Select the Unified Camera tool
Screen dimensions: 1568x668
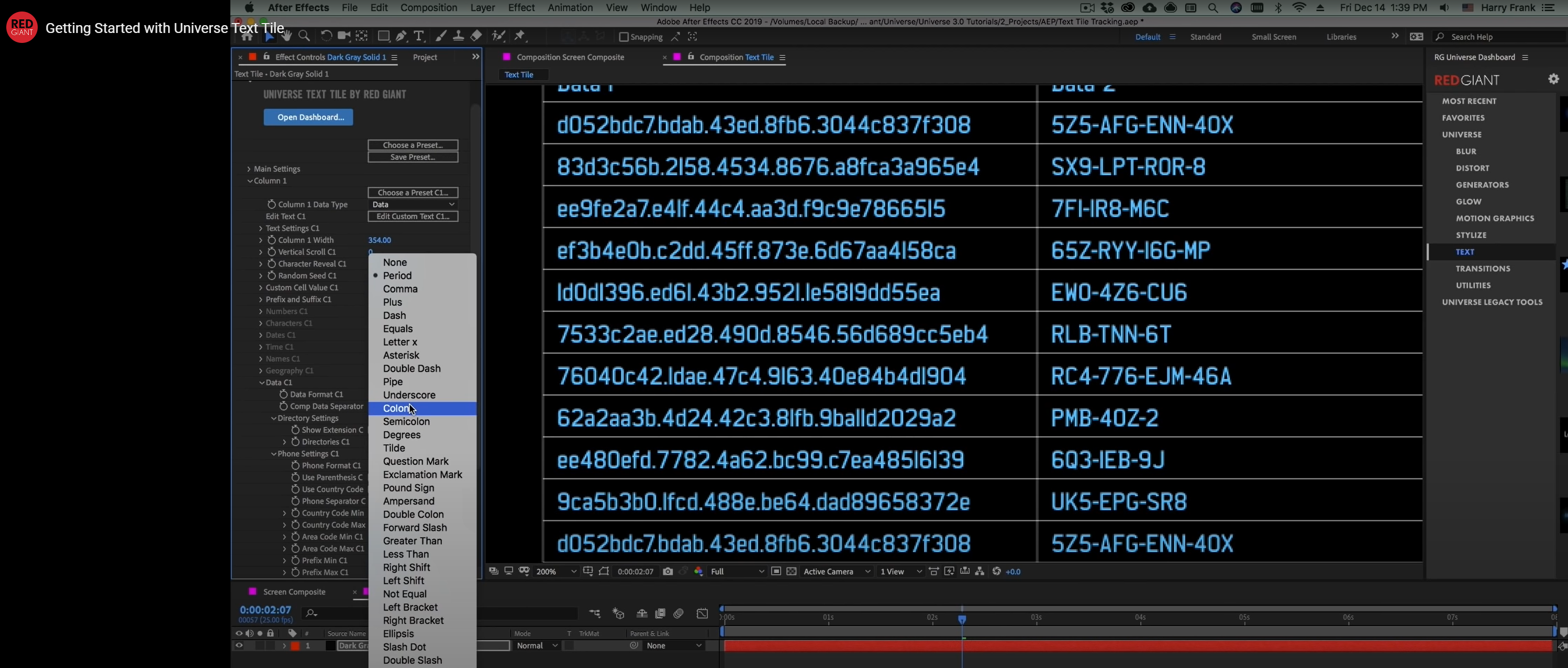coord(344,37)
